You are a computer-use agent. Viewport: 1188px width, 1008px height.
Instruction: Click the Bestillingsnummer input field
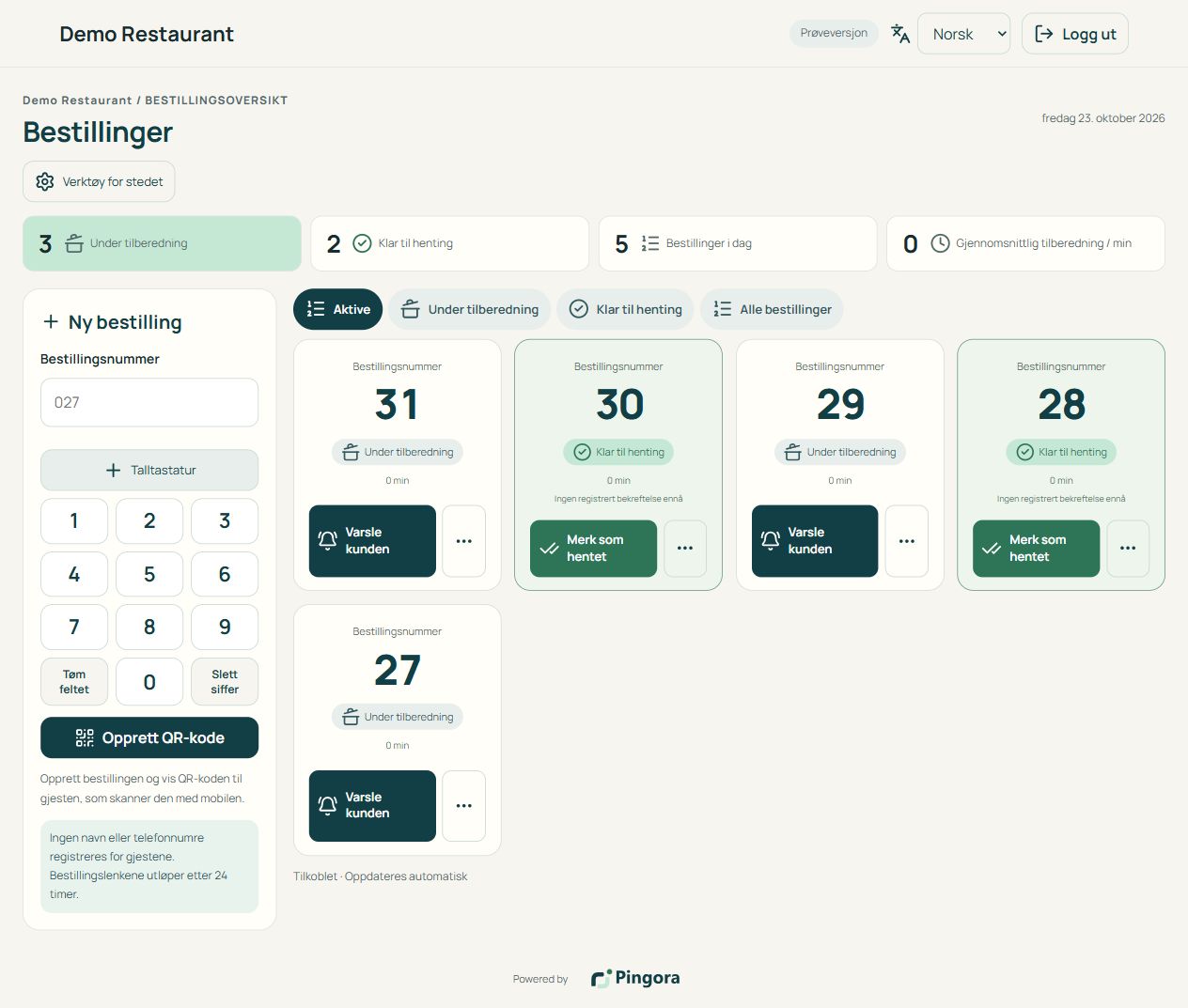pyautogui.click(x=149, y=402)
